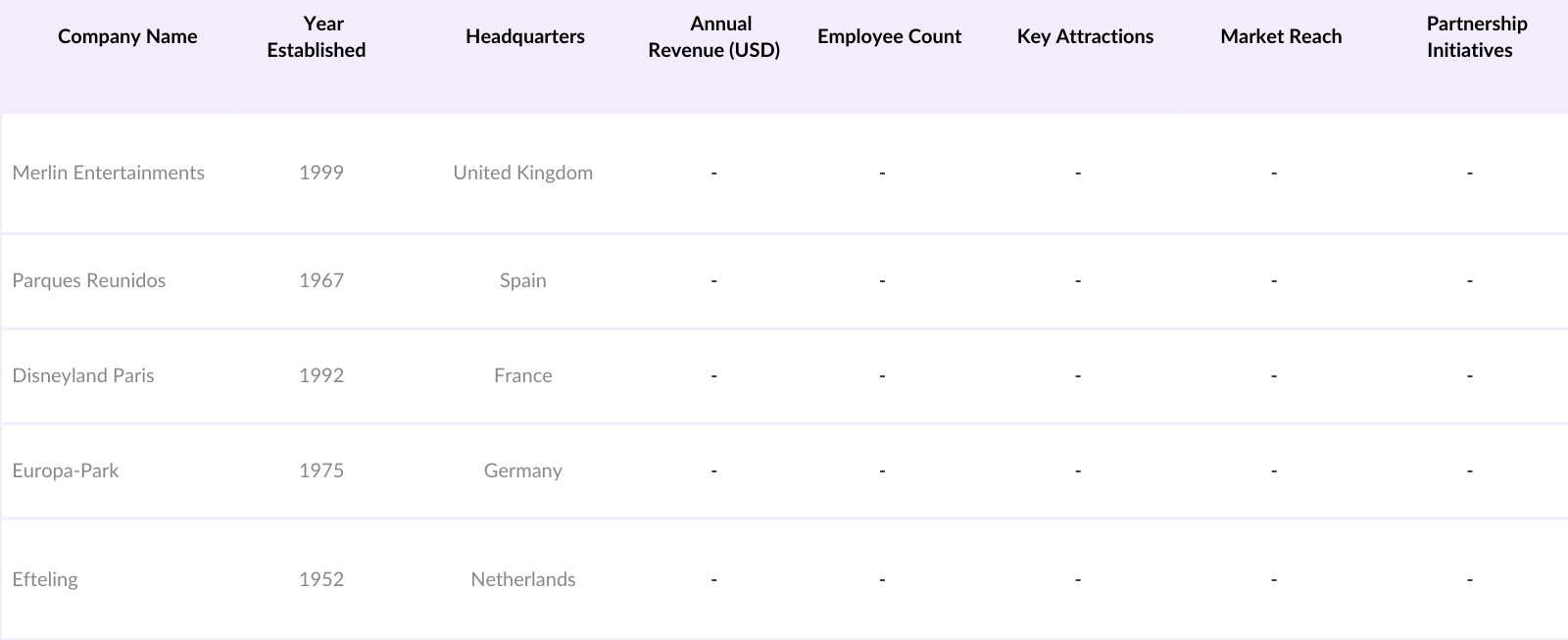Click the Parques Reunidos company cell
Viewport: 1568px width, 640px height.
pyautogui.click(x=89, y=280)
